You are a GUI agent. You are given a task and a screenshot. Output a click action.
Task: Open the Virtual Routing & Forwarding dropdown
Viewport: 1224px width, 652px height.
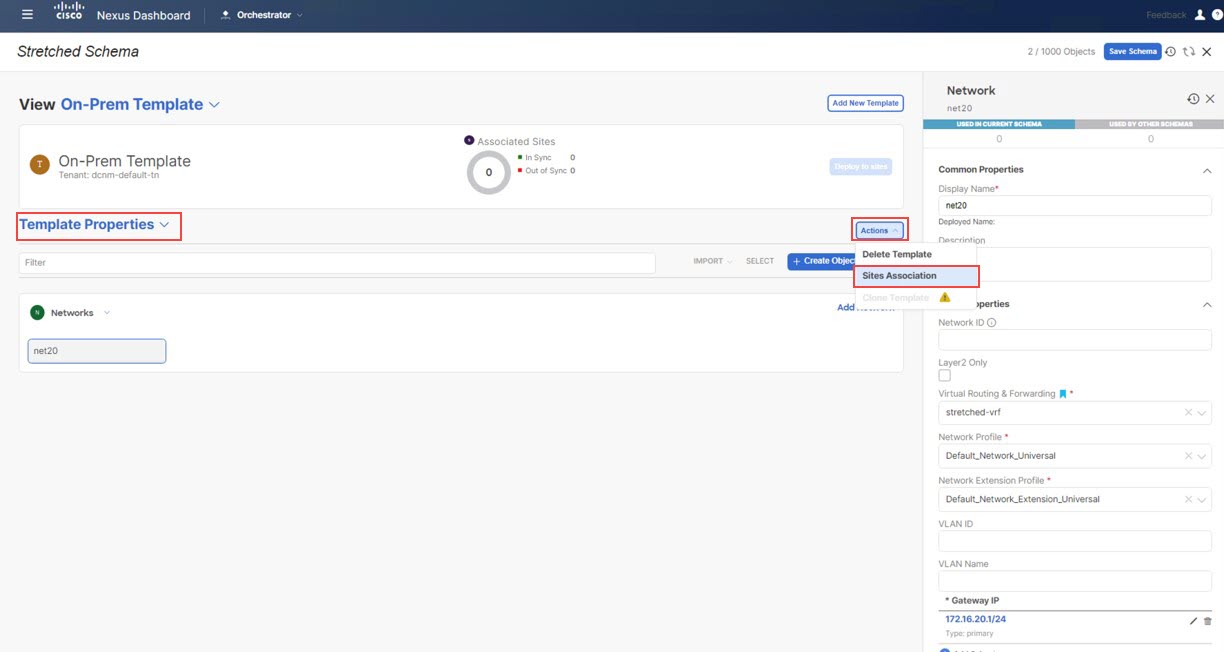1203,412
